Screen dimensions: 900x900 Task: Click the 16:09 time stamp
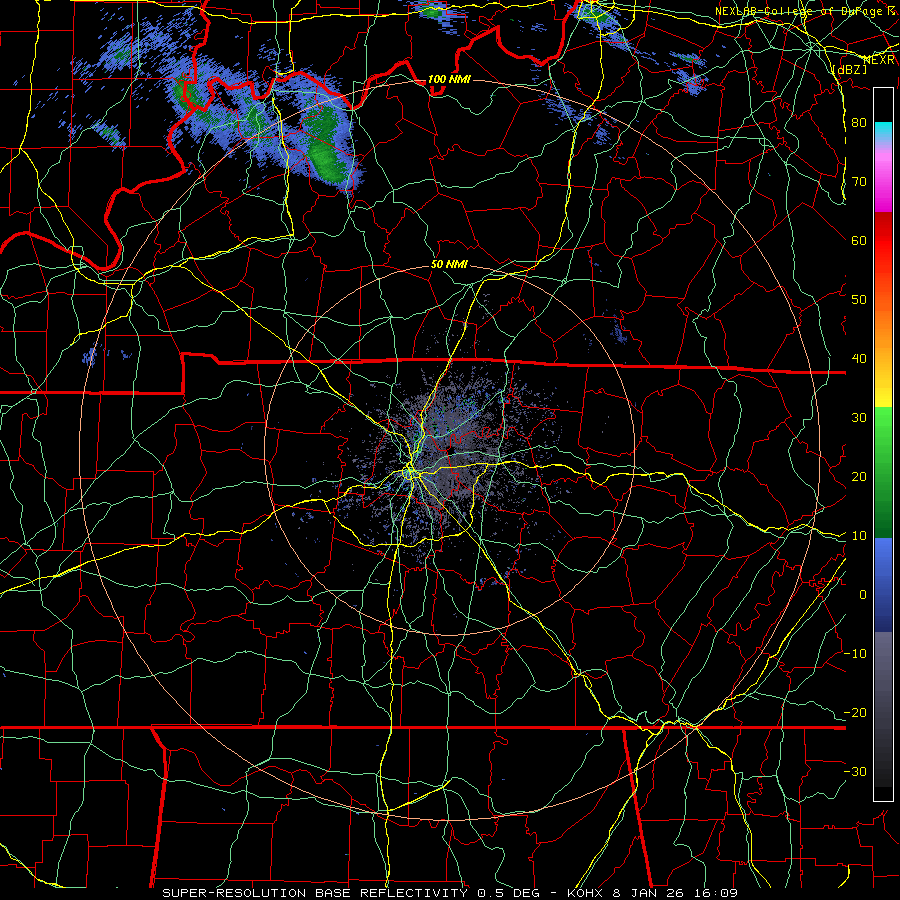click(x=717, y=893)
